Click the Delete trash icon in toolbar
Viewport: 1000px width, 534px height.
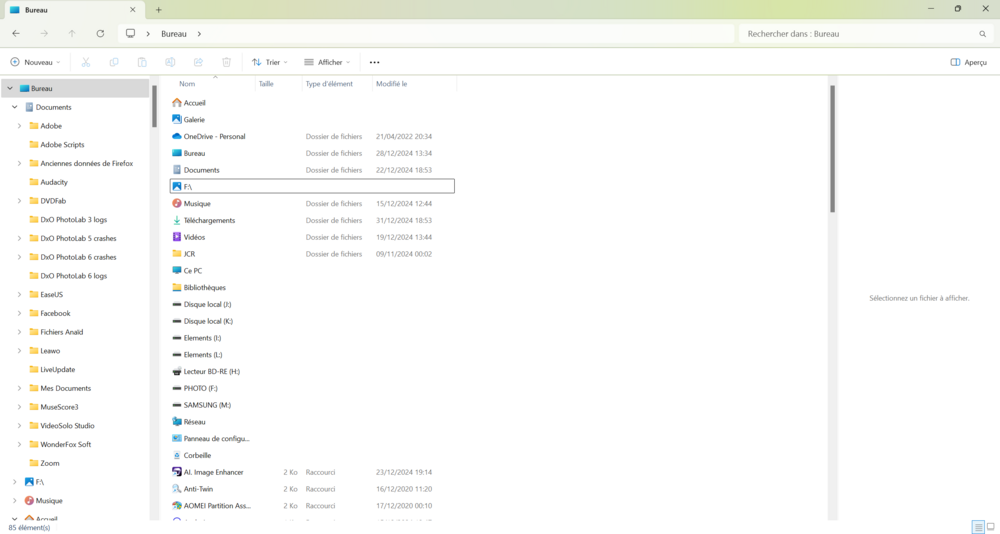[226, 62]
